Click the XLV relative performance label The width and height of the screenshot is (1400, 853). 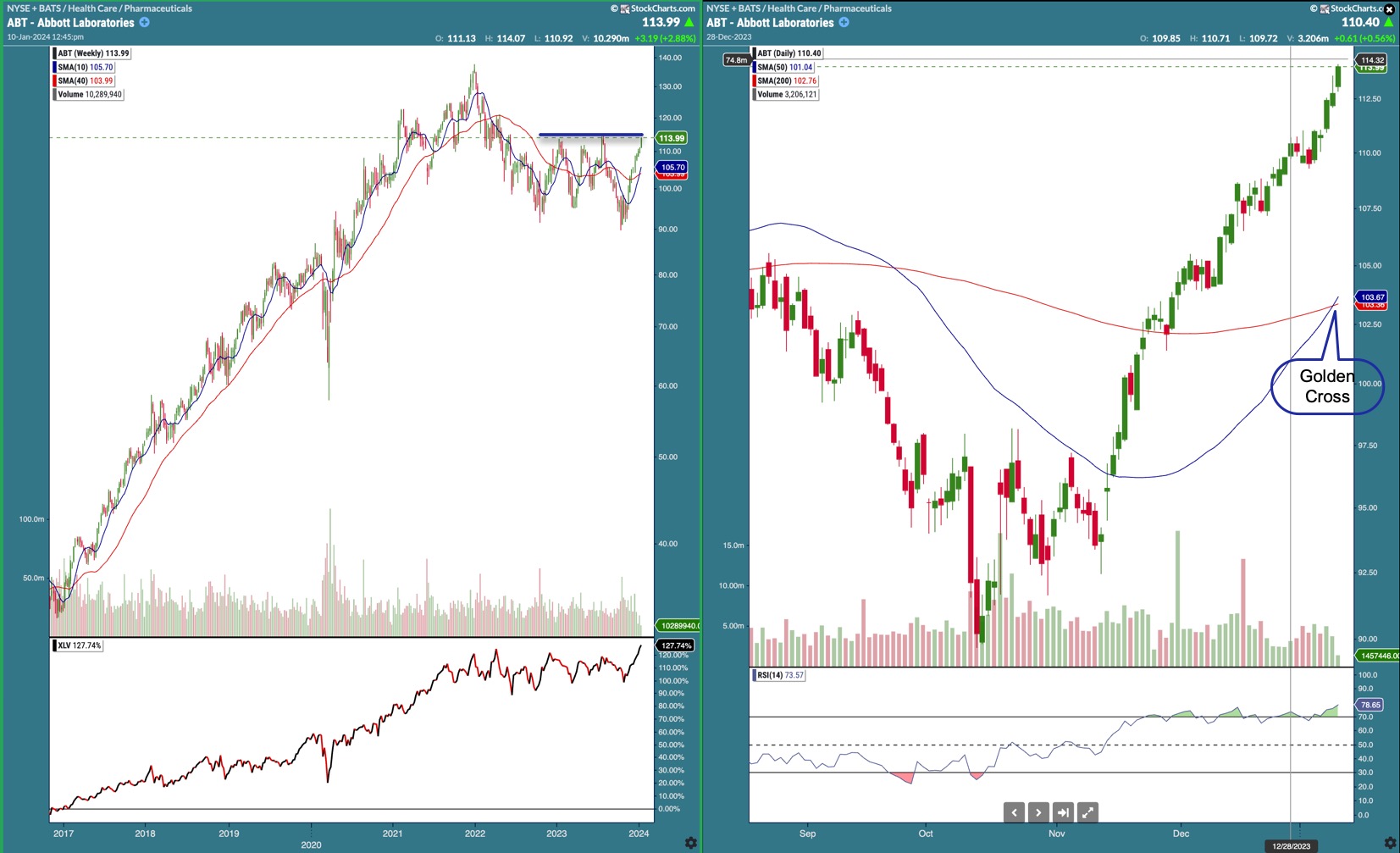(x=79, y=645)
